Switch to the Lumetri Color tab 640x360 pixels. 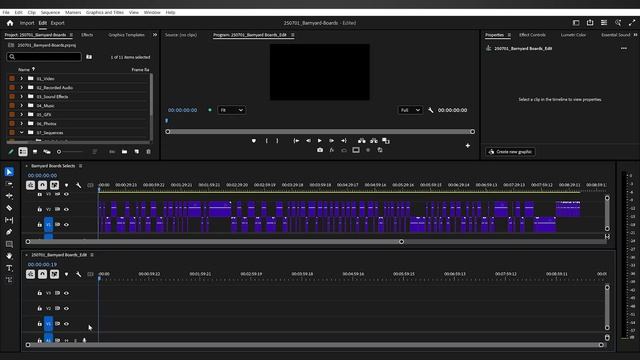click(573, 35)
